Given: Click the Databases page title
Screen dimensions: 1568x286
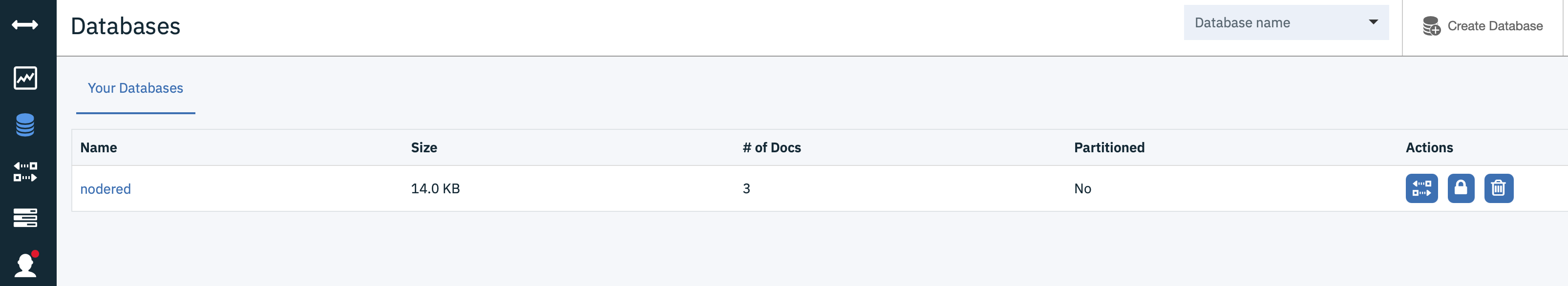Looking at the screenshot, I should [126, 26].
